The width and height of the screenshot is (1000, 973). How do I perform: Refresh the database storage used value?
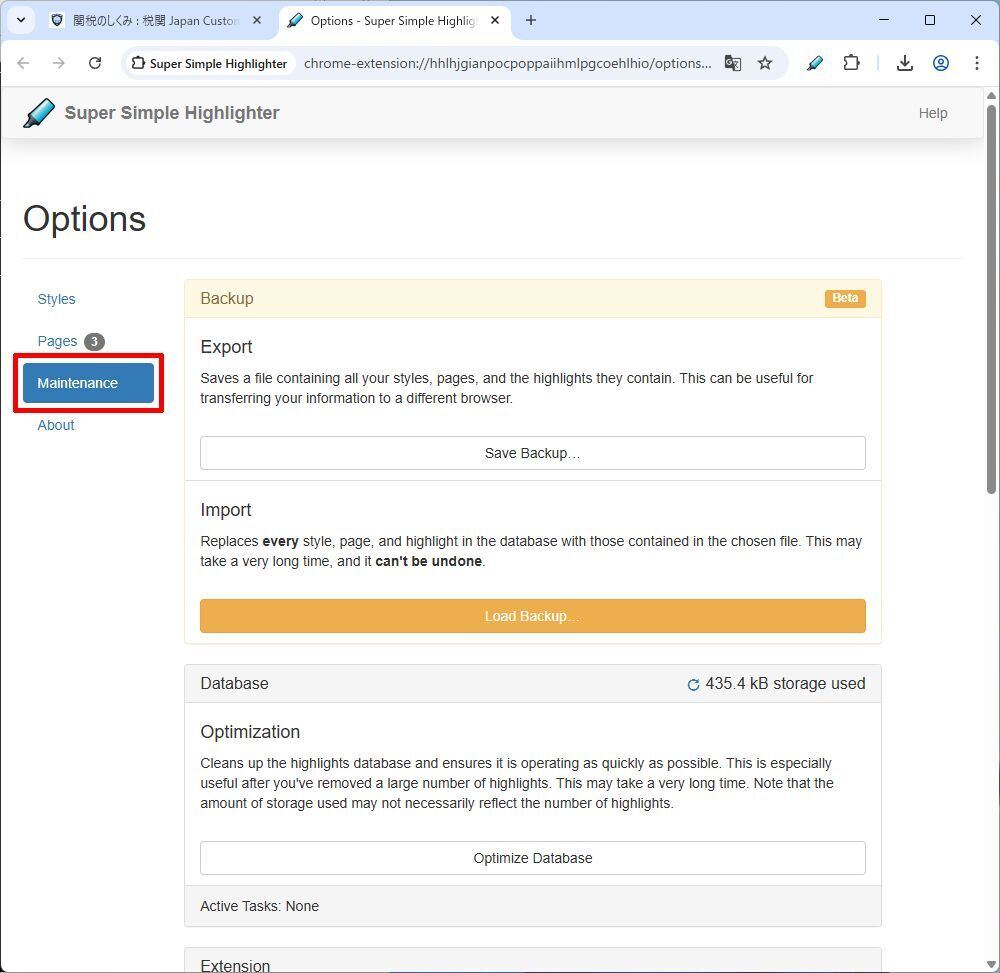coord(693,685)
